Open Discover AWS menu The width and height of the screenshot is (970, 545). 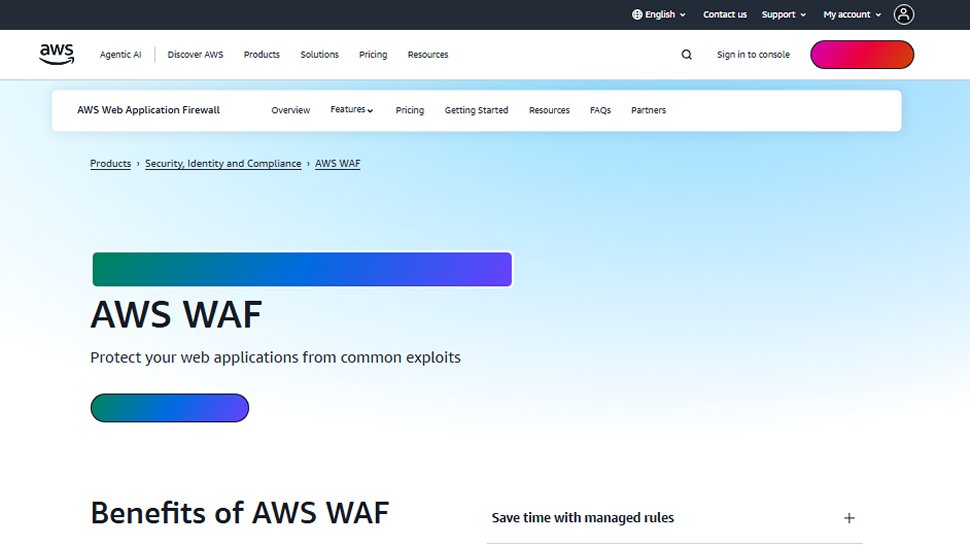click(x=195, y=54)
